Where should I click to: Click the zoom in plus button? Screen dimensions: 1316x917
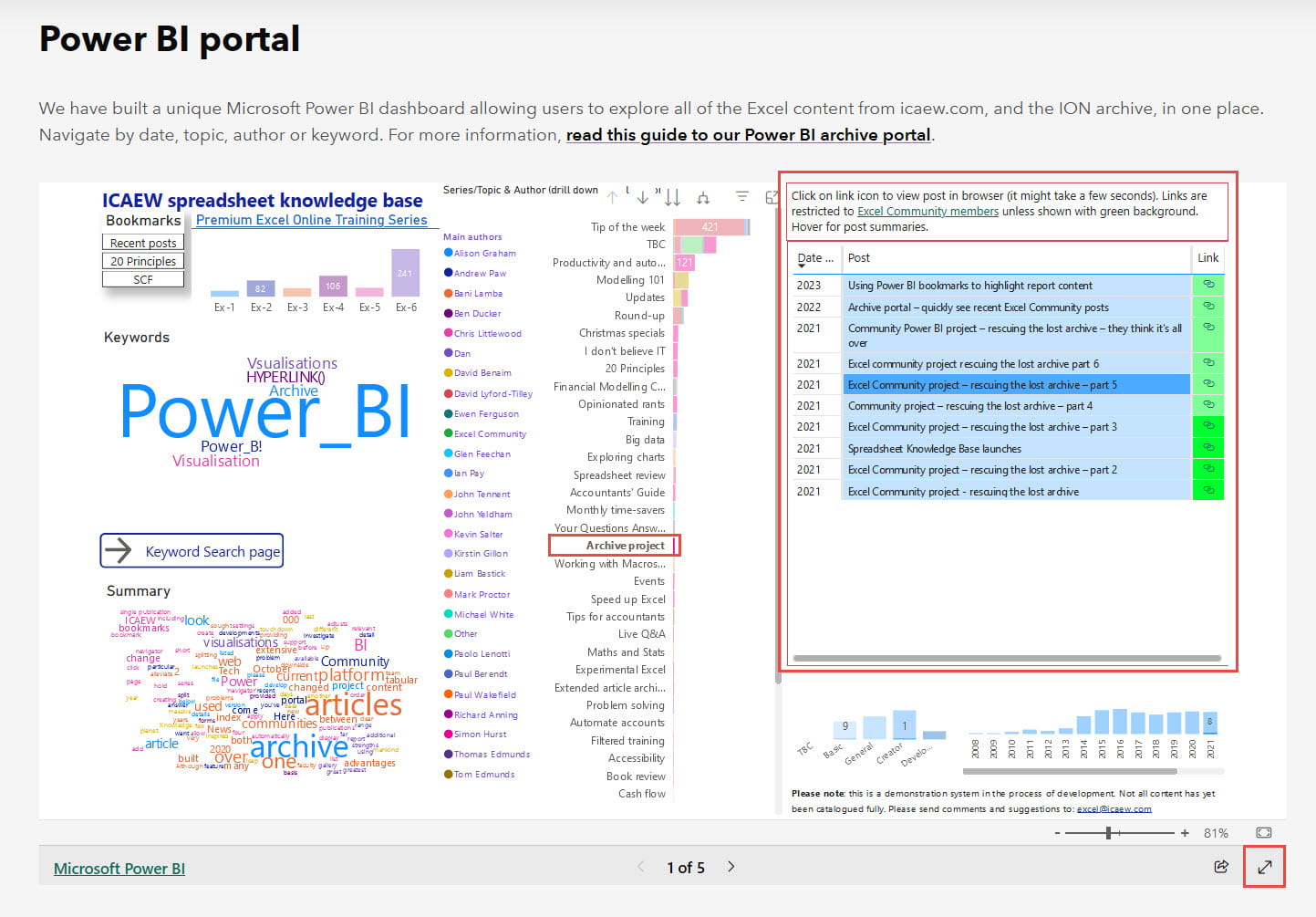pos(1185,833)
